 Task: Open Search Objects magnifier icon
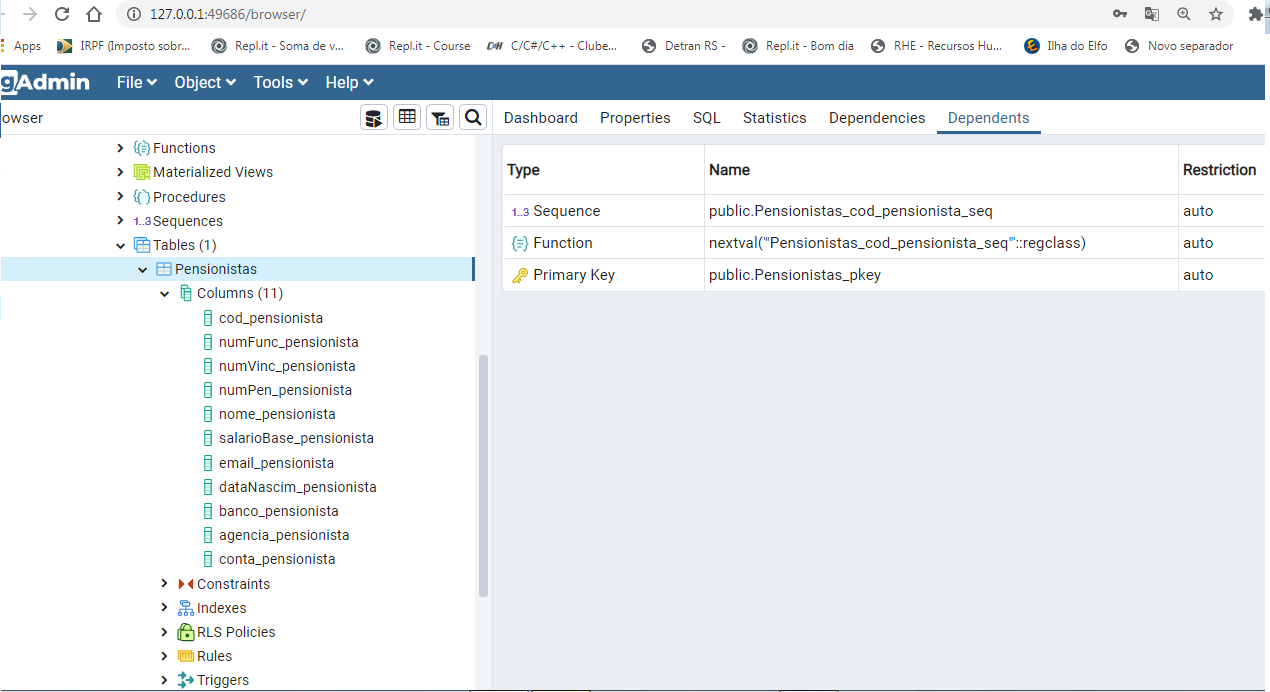coord(473,118)
